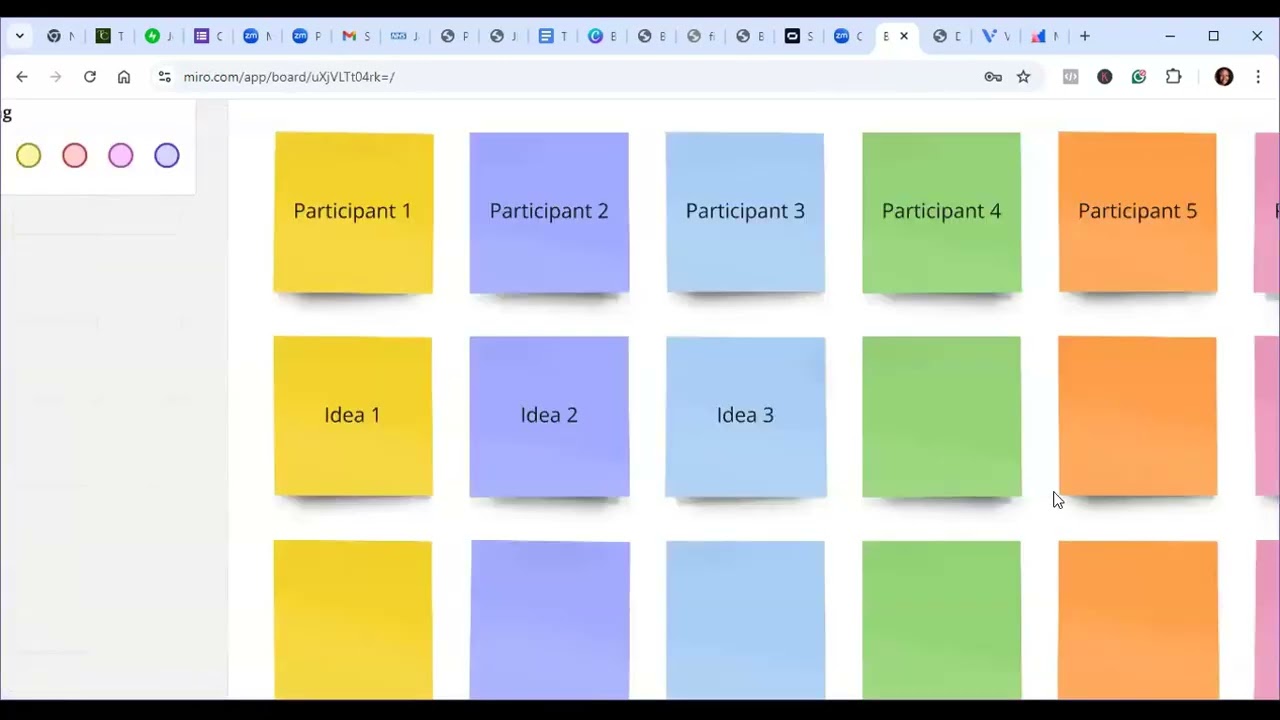Viewport: 1280px width, 720px height.
Task: Switch to the blue-and-red chart-icon tab
Action: (x=1044, y=36)
